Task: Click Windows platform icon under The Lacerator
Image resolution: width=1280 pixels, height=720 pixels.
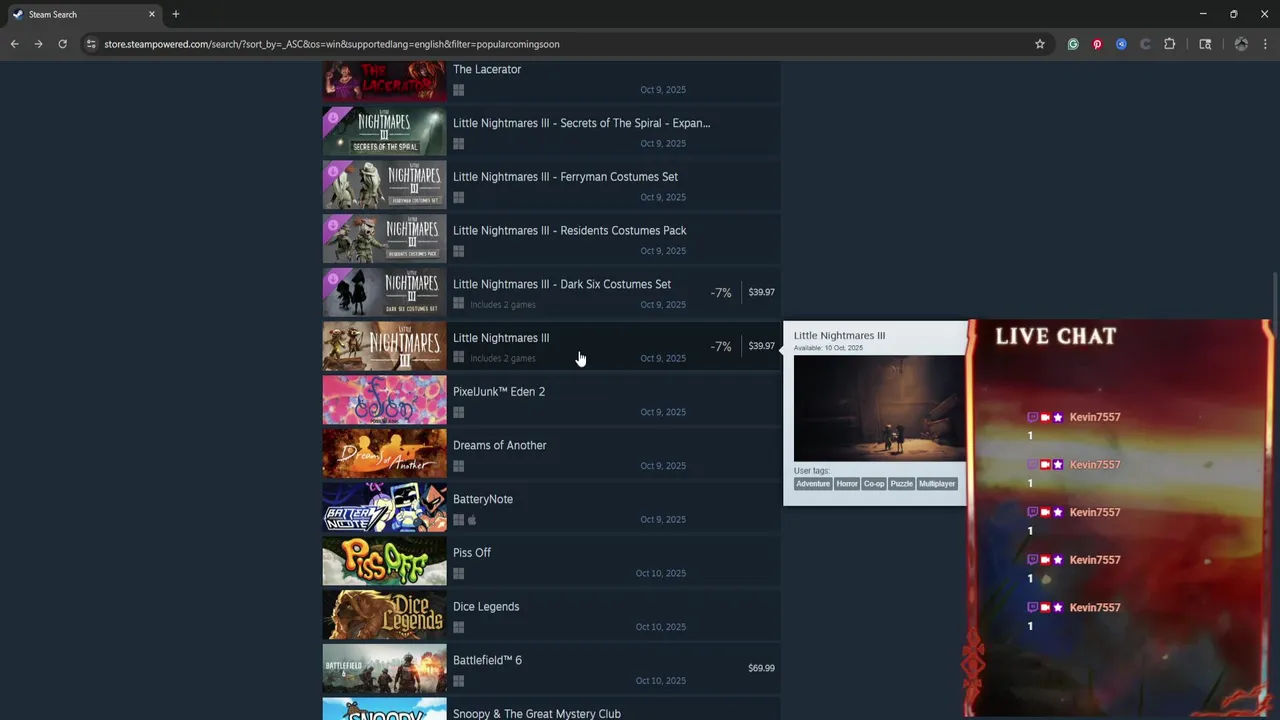Action: coord(458,90)
